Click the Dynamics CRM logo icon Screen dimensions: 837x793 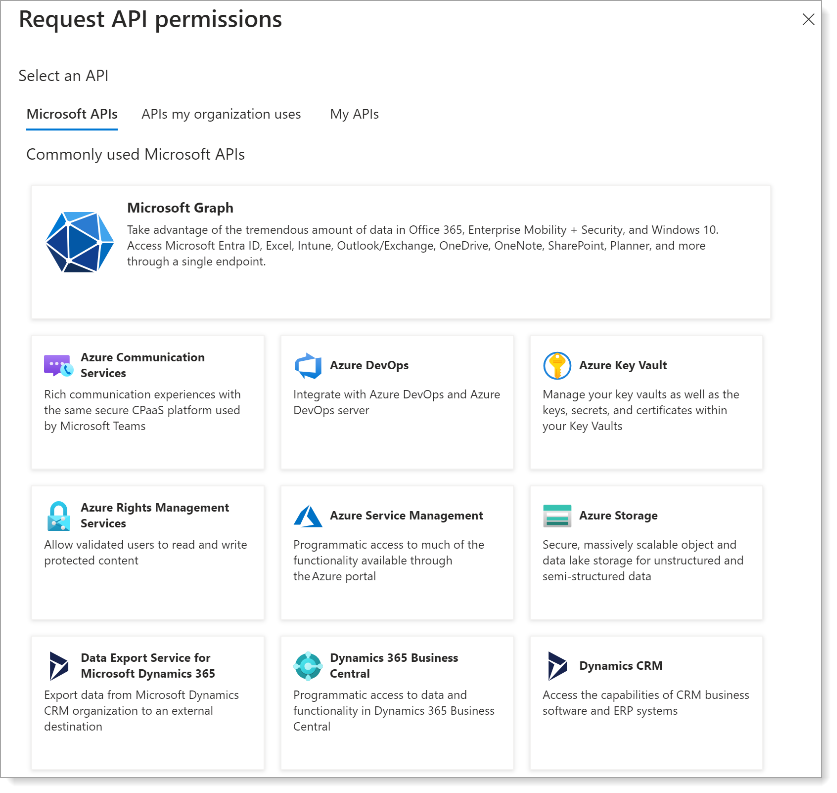(557, 666)
